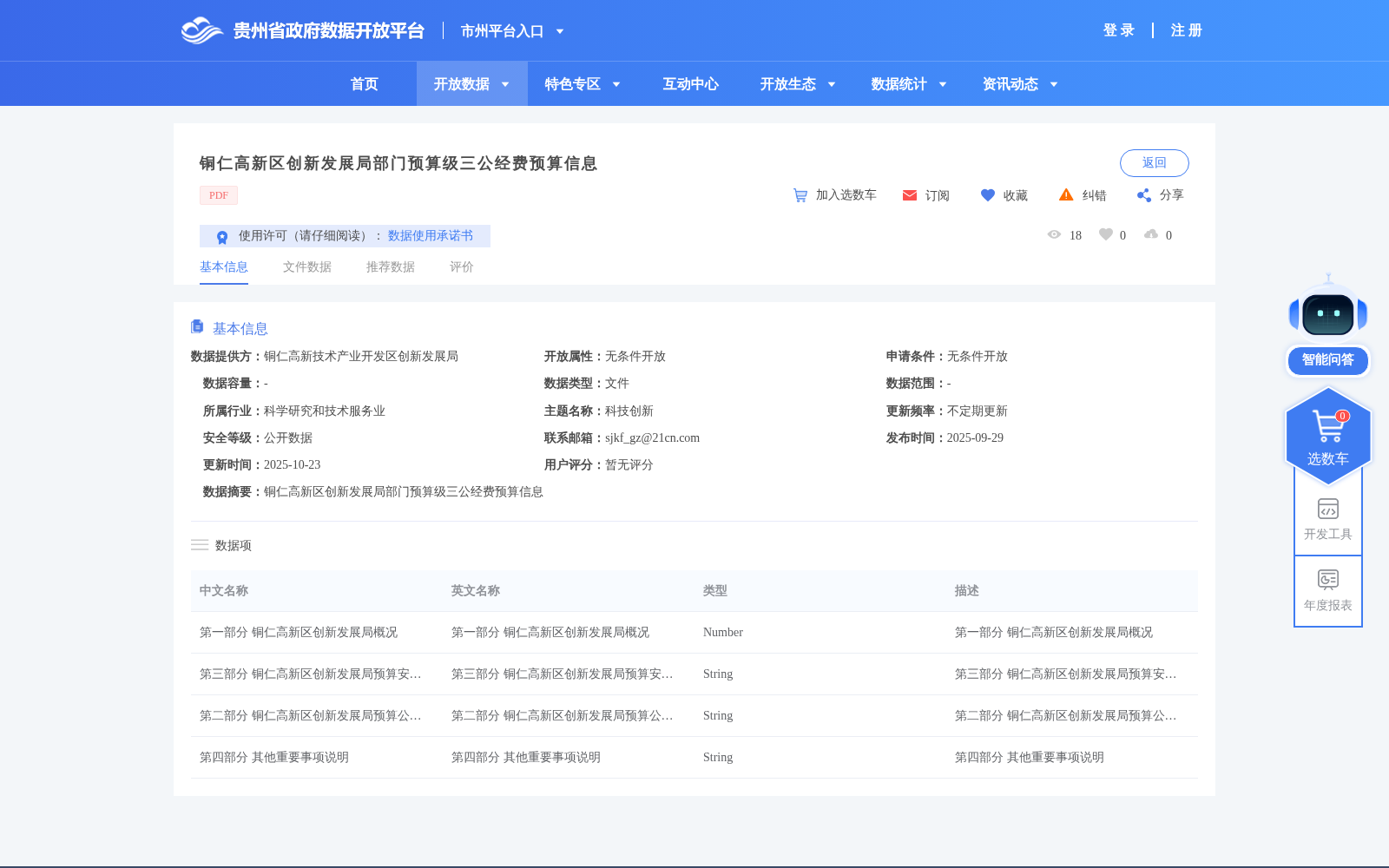Click contact email sjkf_gz@21cn.com
The height and width of the screenshot is (868, 1389).
(652, 438)
